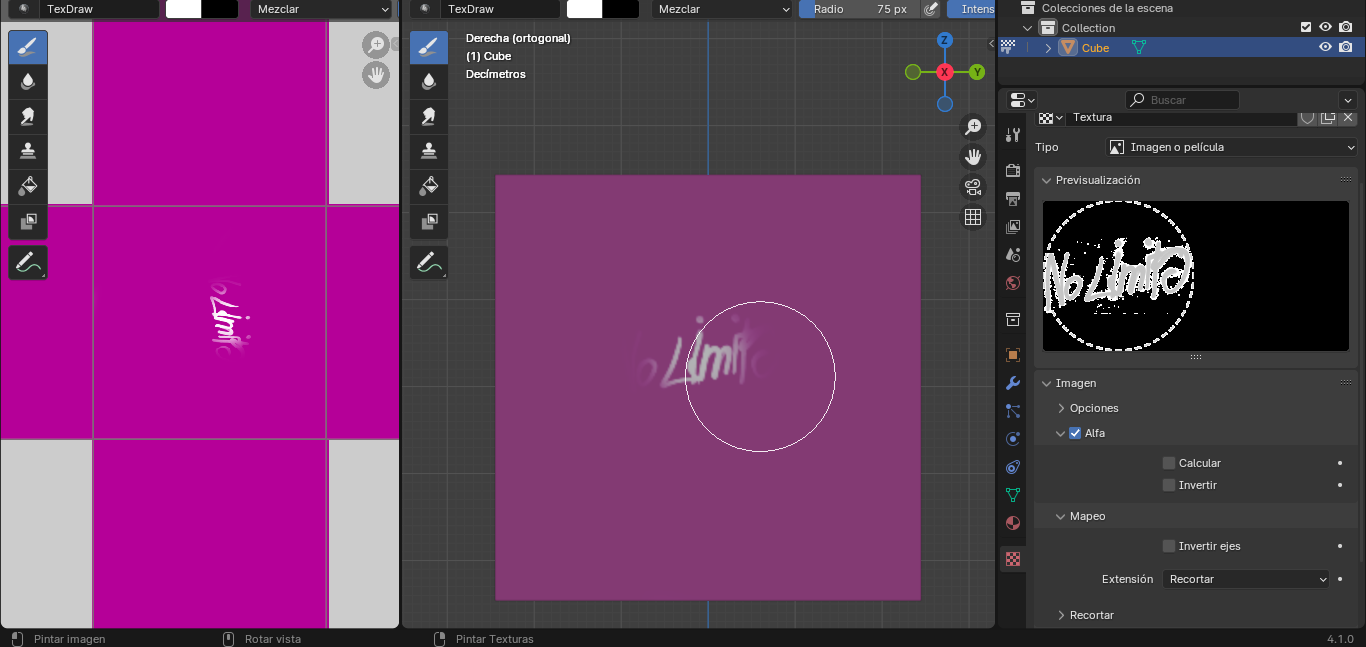
Task: Activate the Annotate tool in 3D viewport
Action: tap(429, 262)
